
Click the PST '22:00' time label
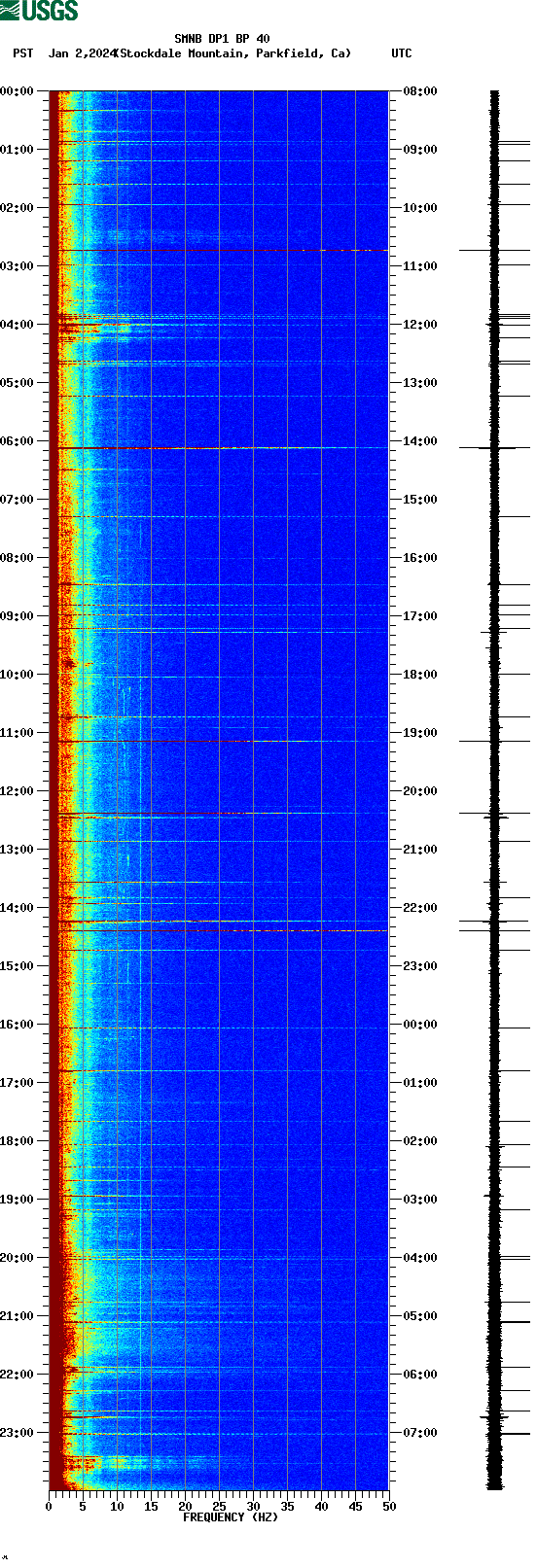point(18,1375)
